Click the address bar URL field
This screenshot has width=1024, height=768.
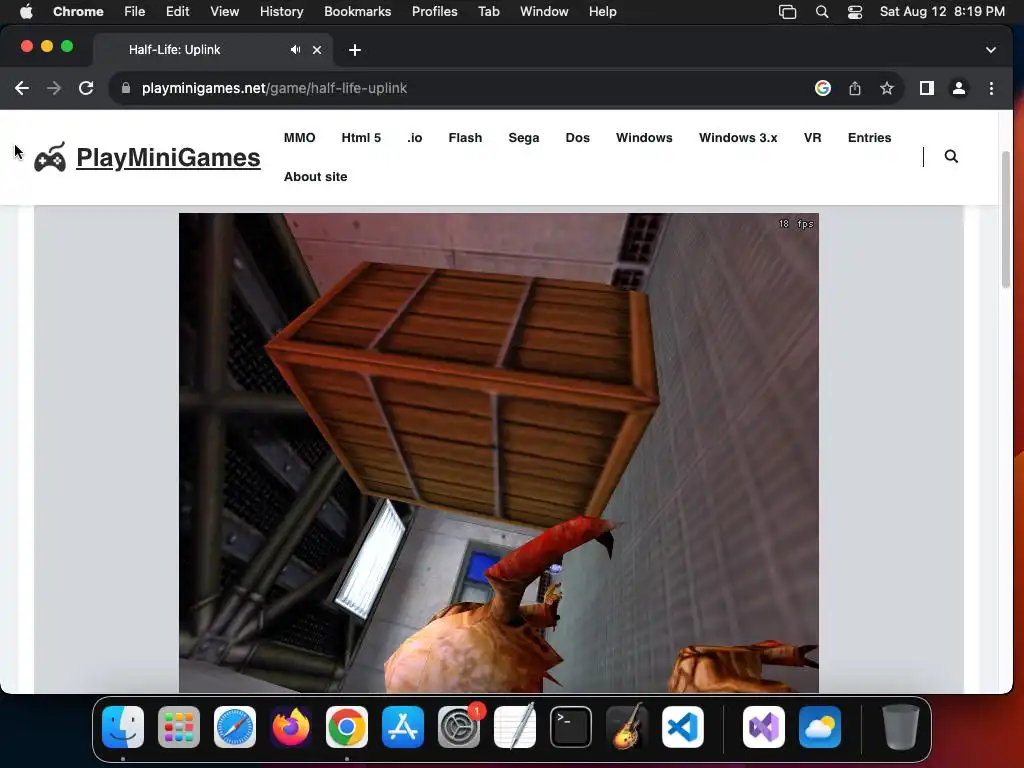coord(457,88)
